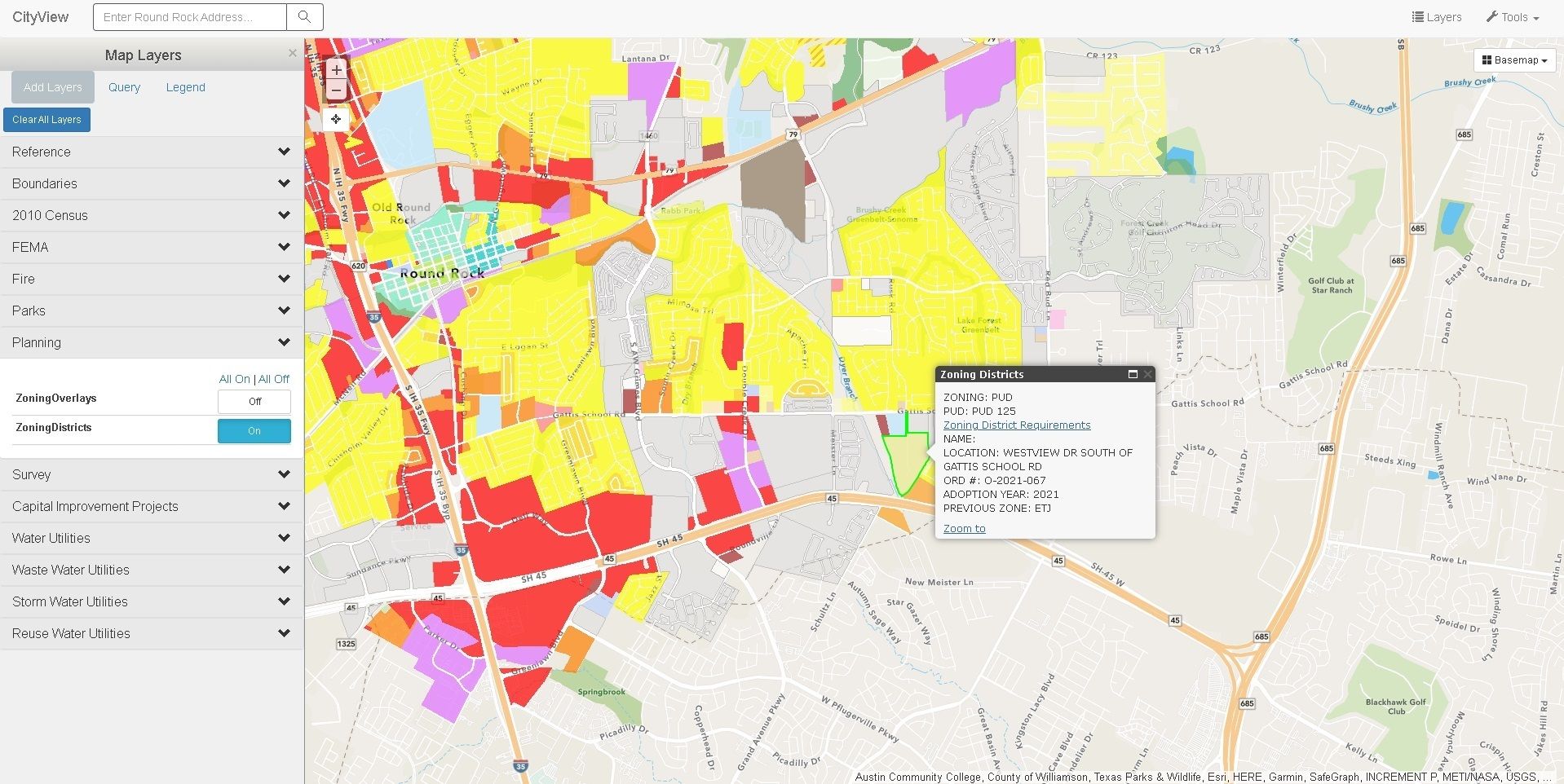The width and height of the screenshot is (1564, 784).
Task: Expand the Tools dropdown menu
Action: pyautogui.click(x=1513, y=17)
